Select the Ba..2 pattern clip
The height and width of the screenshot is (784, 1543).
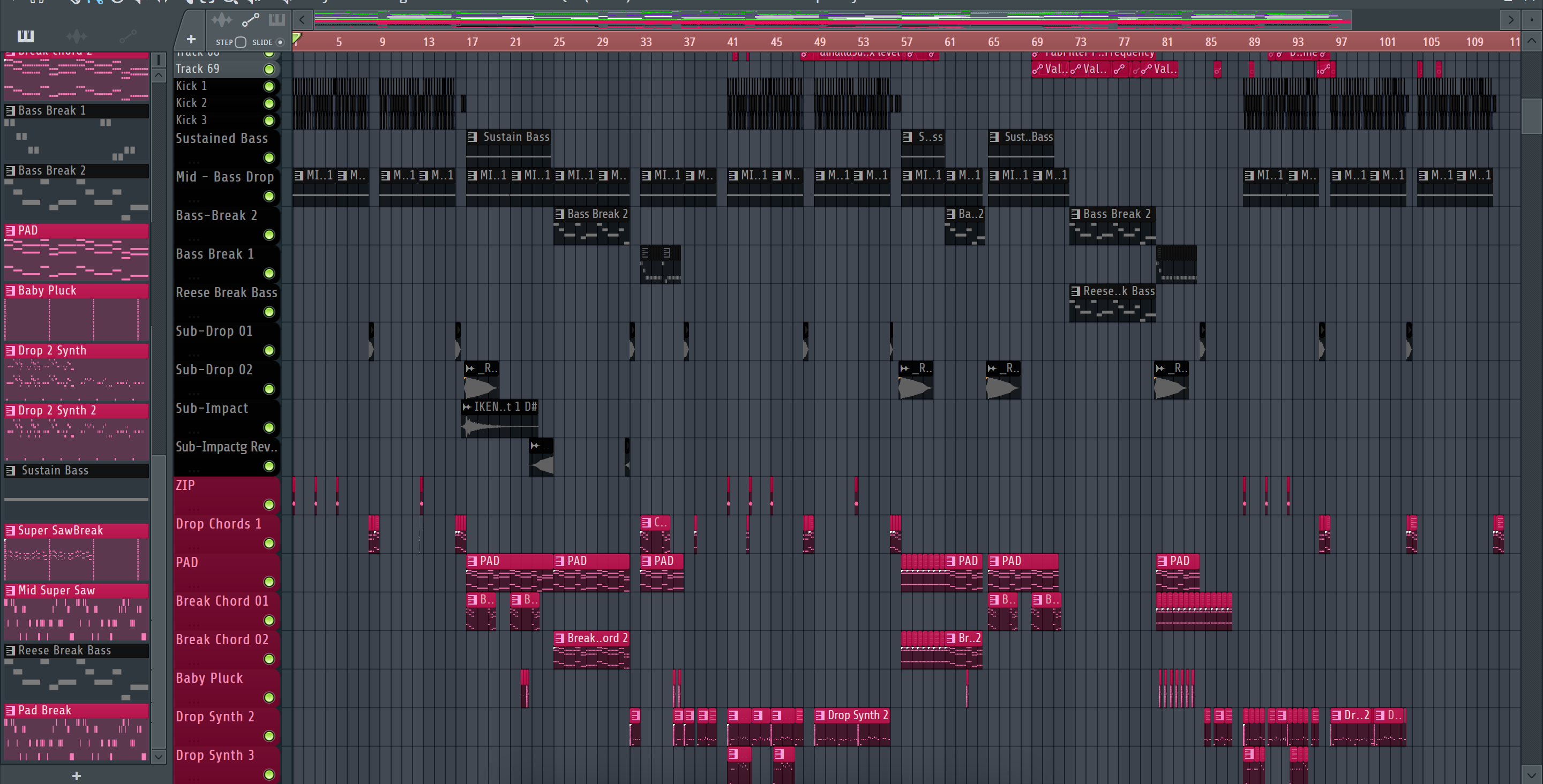[964, 226]
